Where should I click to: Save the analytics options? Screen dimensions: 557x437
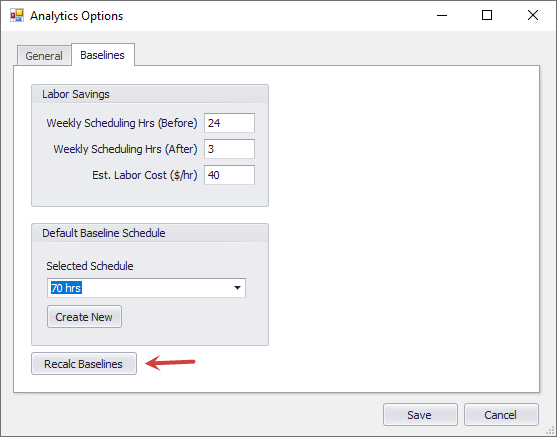click(420, 415)
